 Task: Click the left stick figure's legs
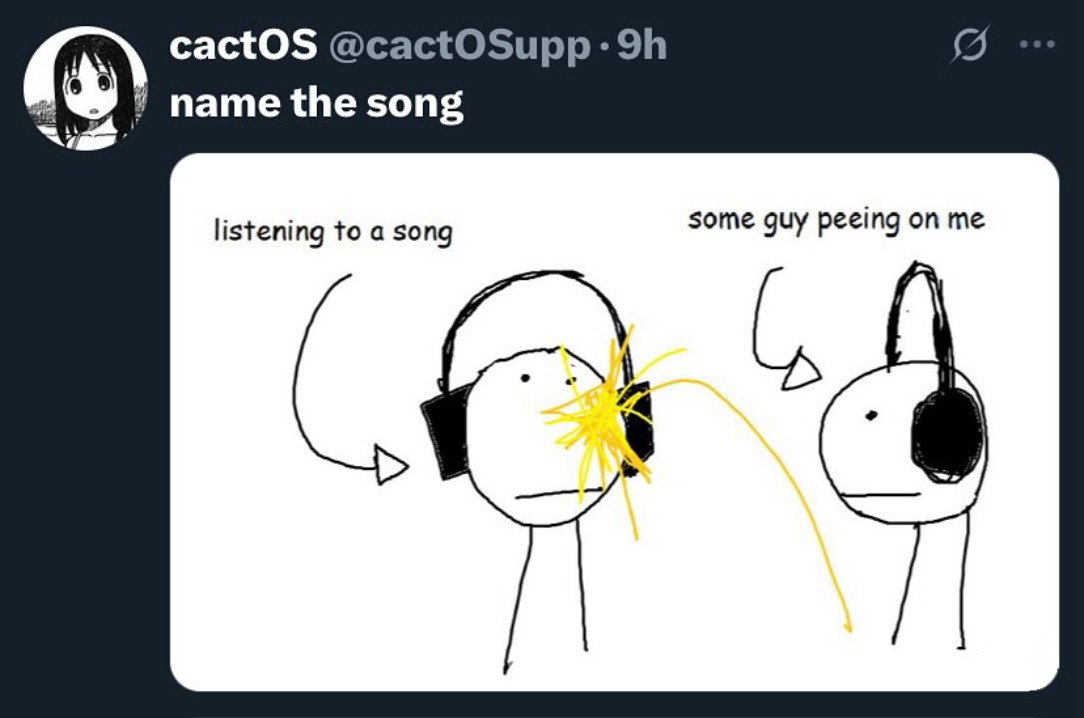(x=546, y=596)
